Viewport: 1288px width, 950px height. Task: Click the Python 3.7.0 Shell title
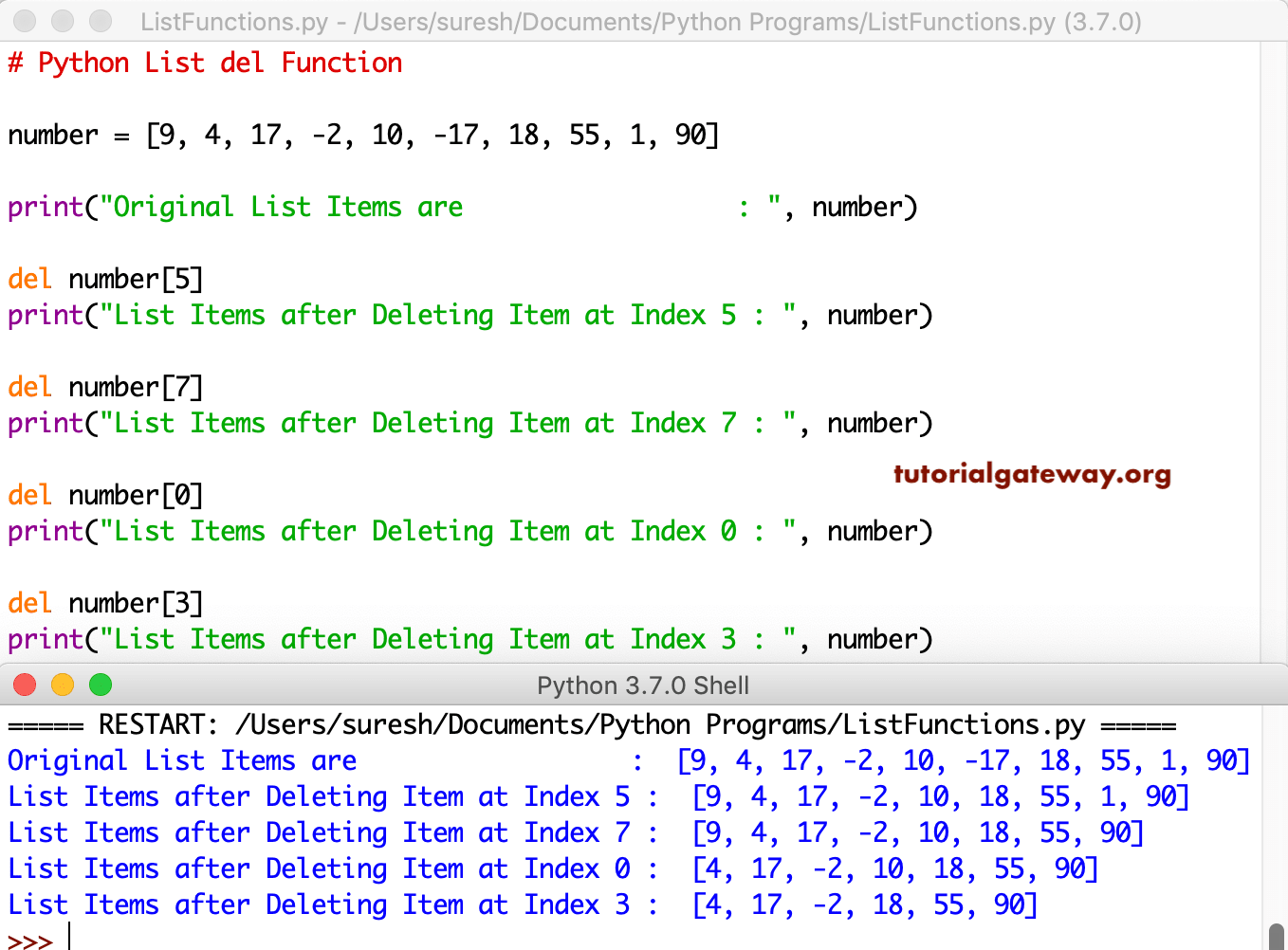643,685
